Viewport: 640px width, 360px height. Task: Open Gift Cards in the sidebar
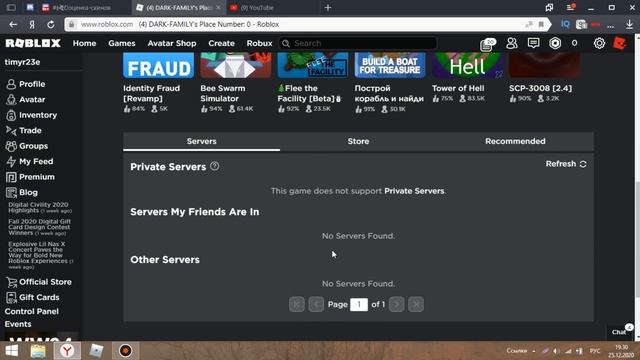[x=33, y=298]
